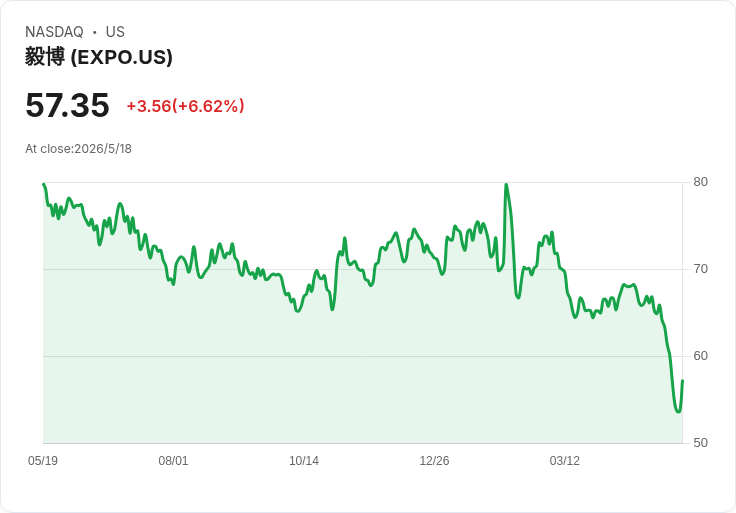This screenshot has width=736, height=513.
Task: Click the stock name 毅博 (EXPO.US)
Action: tap(99, 57)
